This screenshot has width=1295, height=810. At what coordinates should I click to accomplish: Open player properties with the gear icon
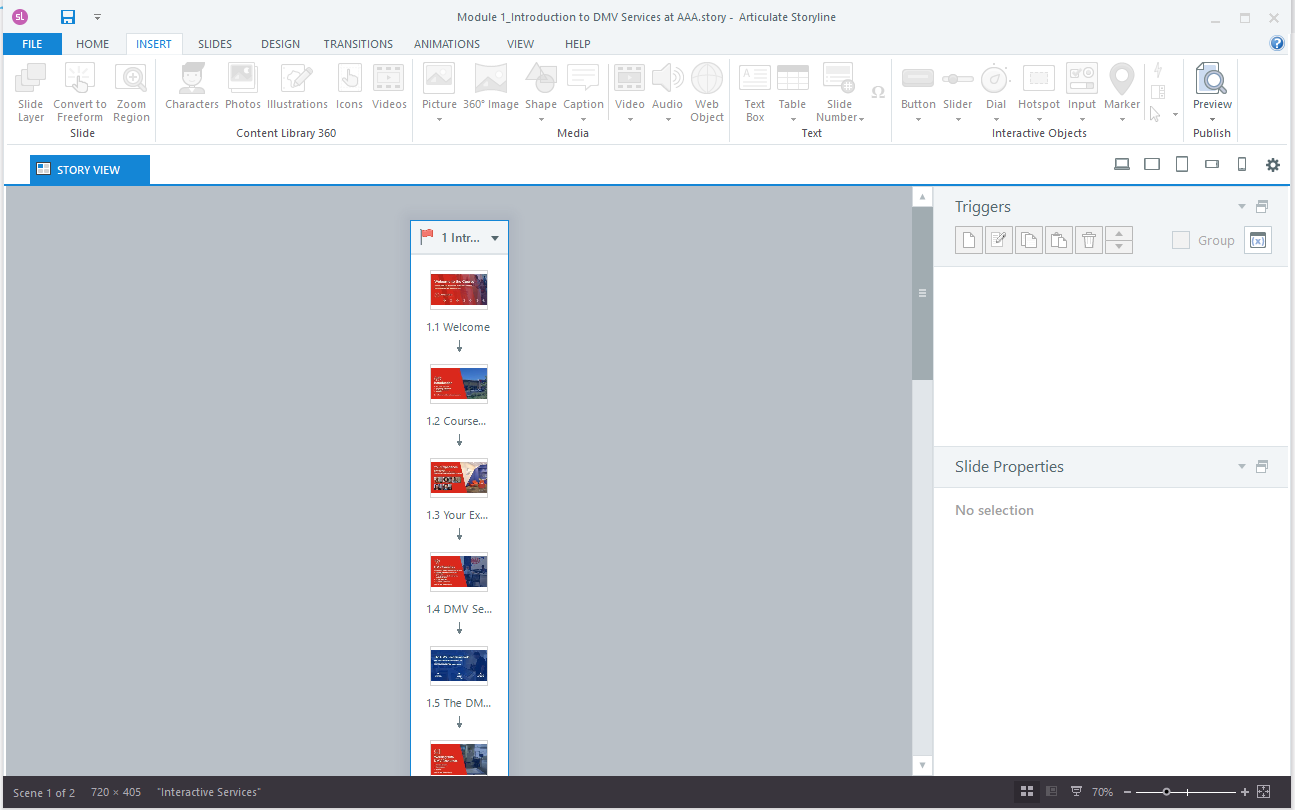pos(1272,165)
